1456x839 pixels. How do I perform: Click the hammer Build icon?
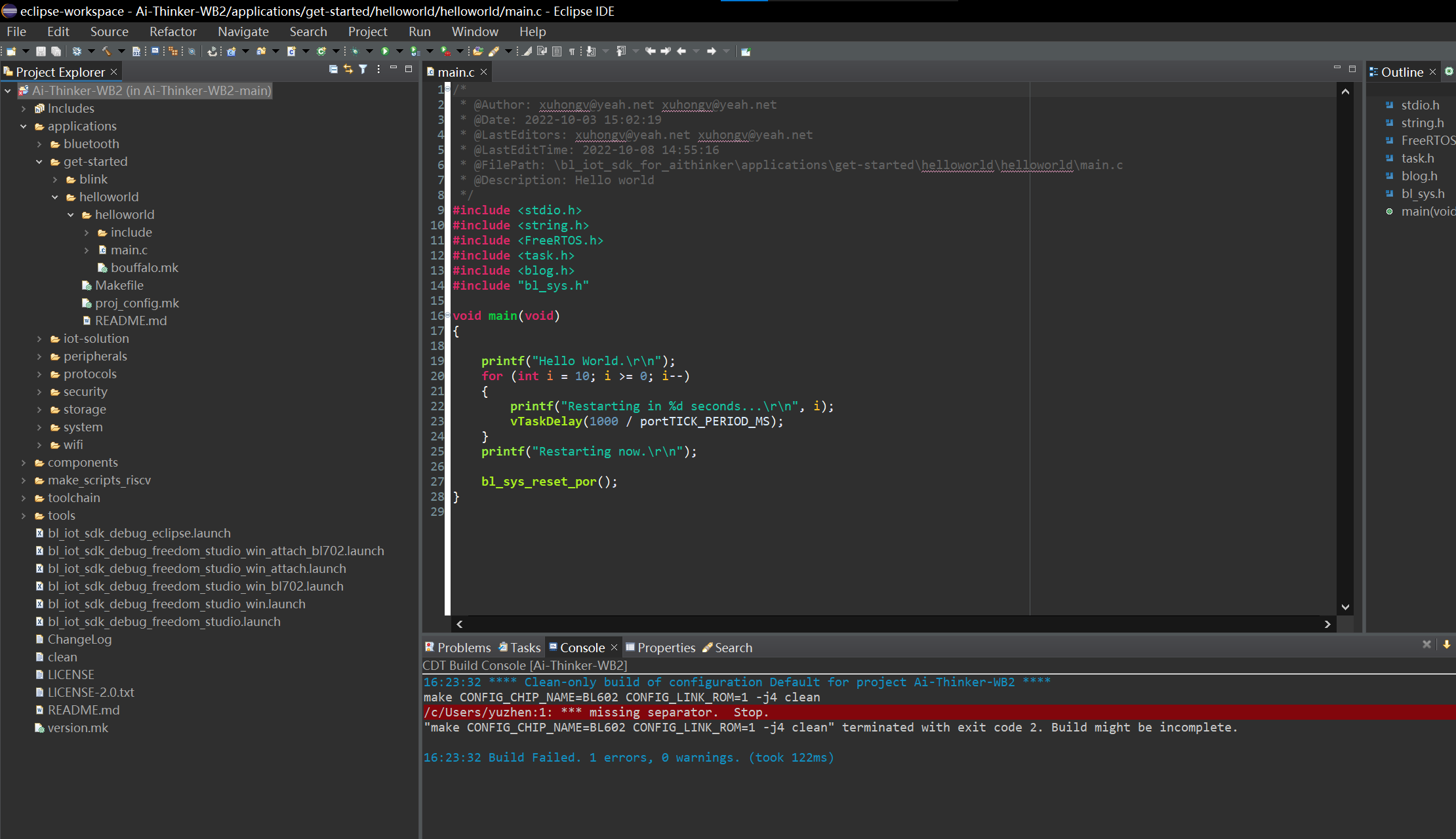coord(107,51)
